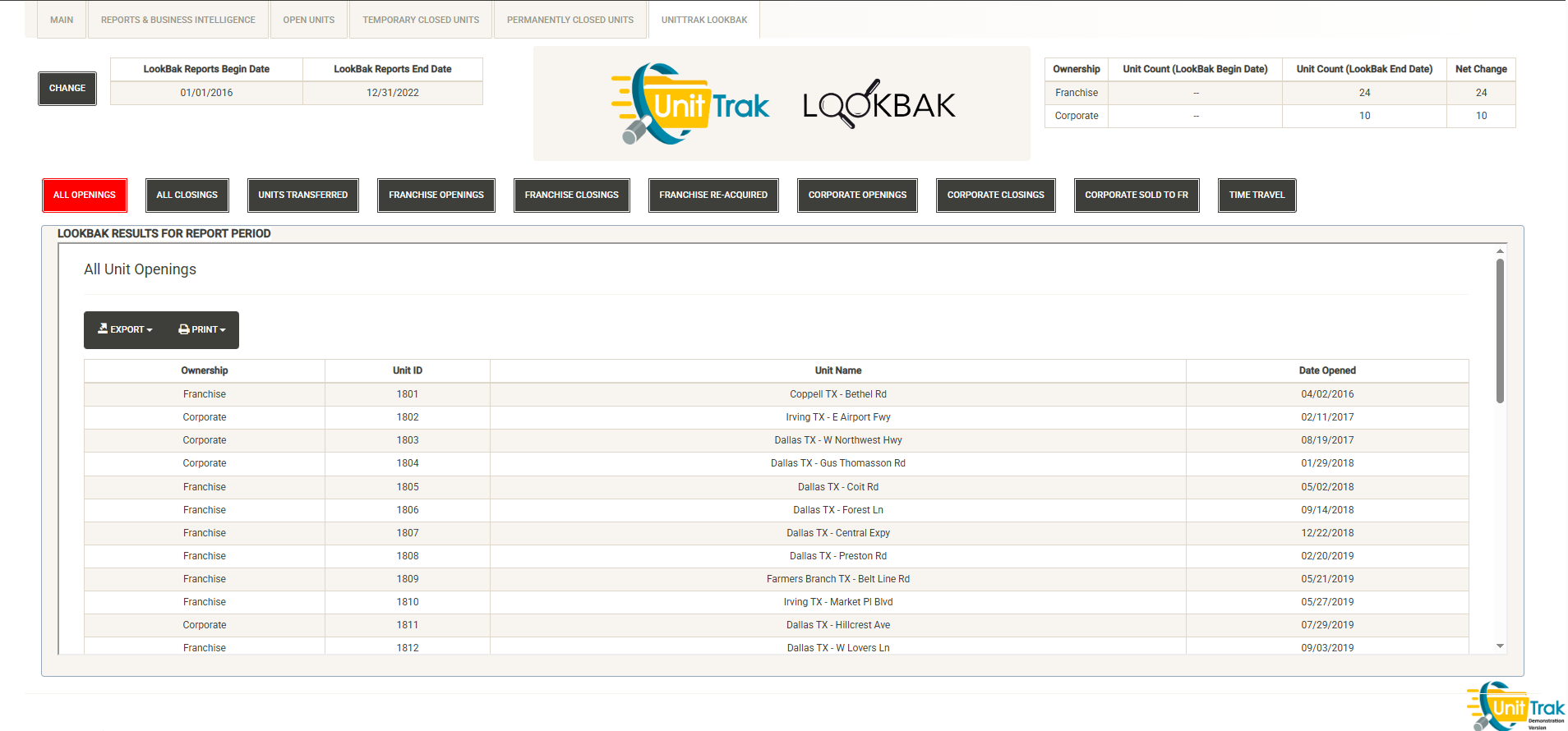The image size is (1568, 731).
Task: Open the Export dropdown menu
Action: [x=126, y=329]
